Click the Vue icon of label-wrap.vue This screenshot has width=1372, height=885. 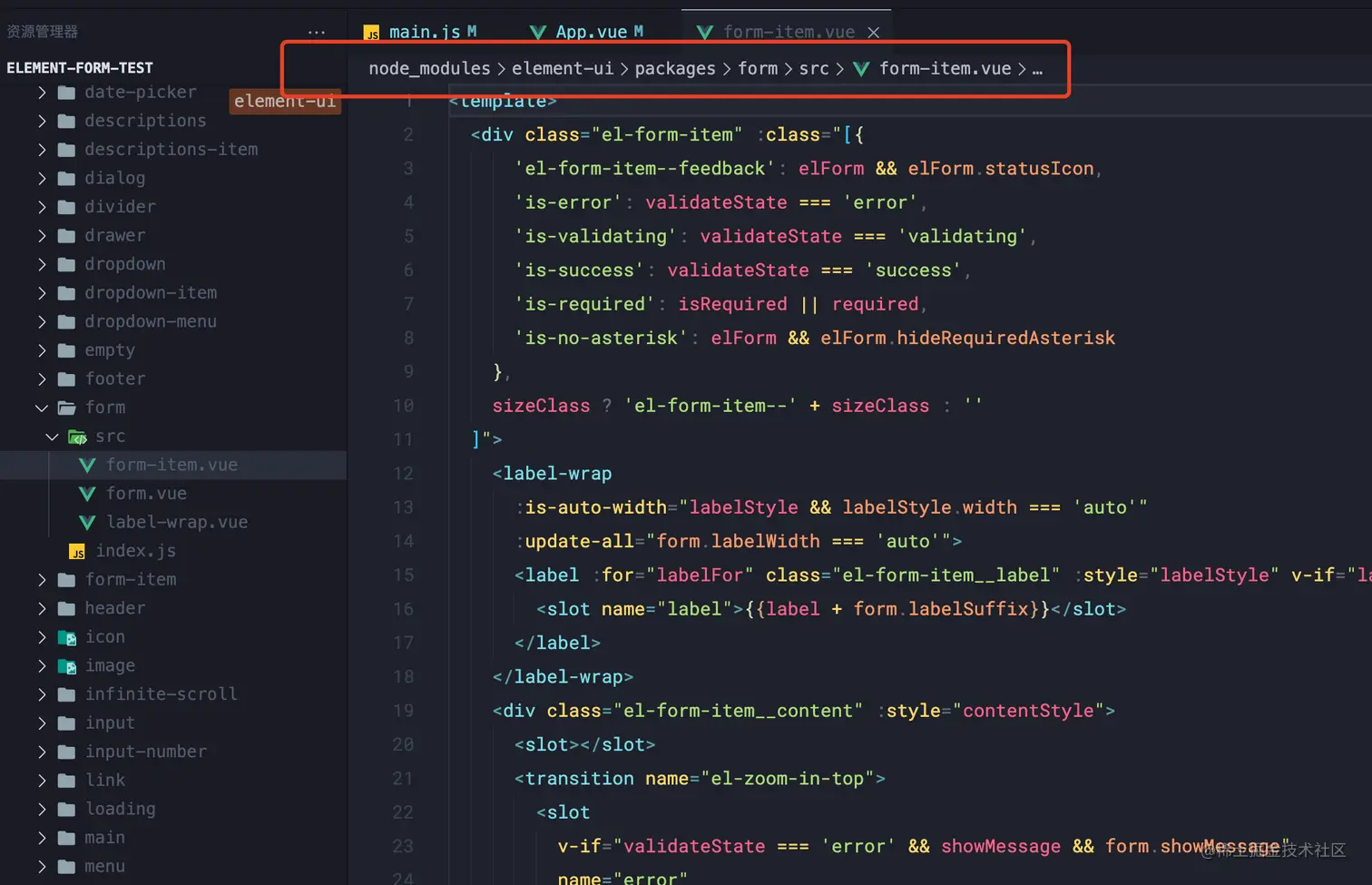[x=87, y=523]
